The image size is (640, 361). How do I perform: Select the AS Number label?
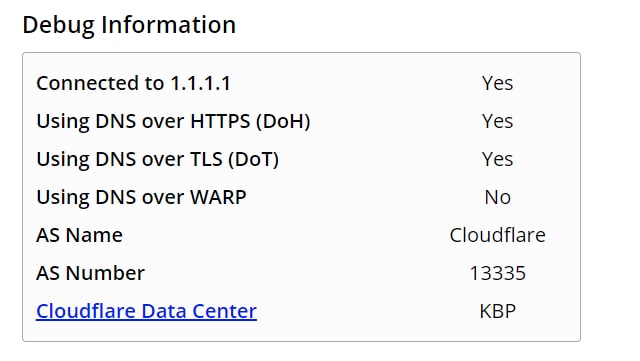click(x=91, y=273)
